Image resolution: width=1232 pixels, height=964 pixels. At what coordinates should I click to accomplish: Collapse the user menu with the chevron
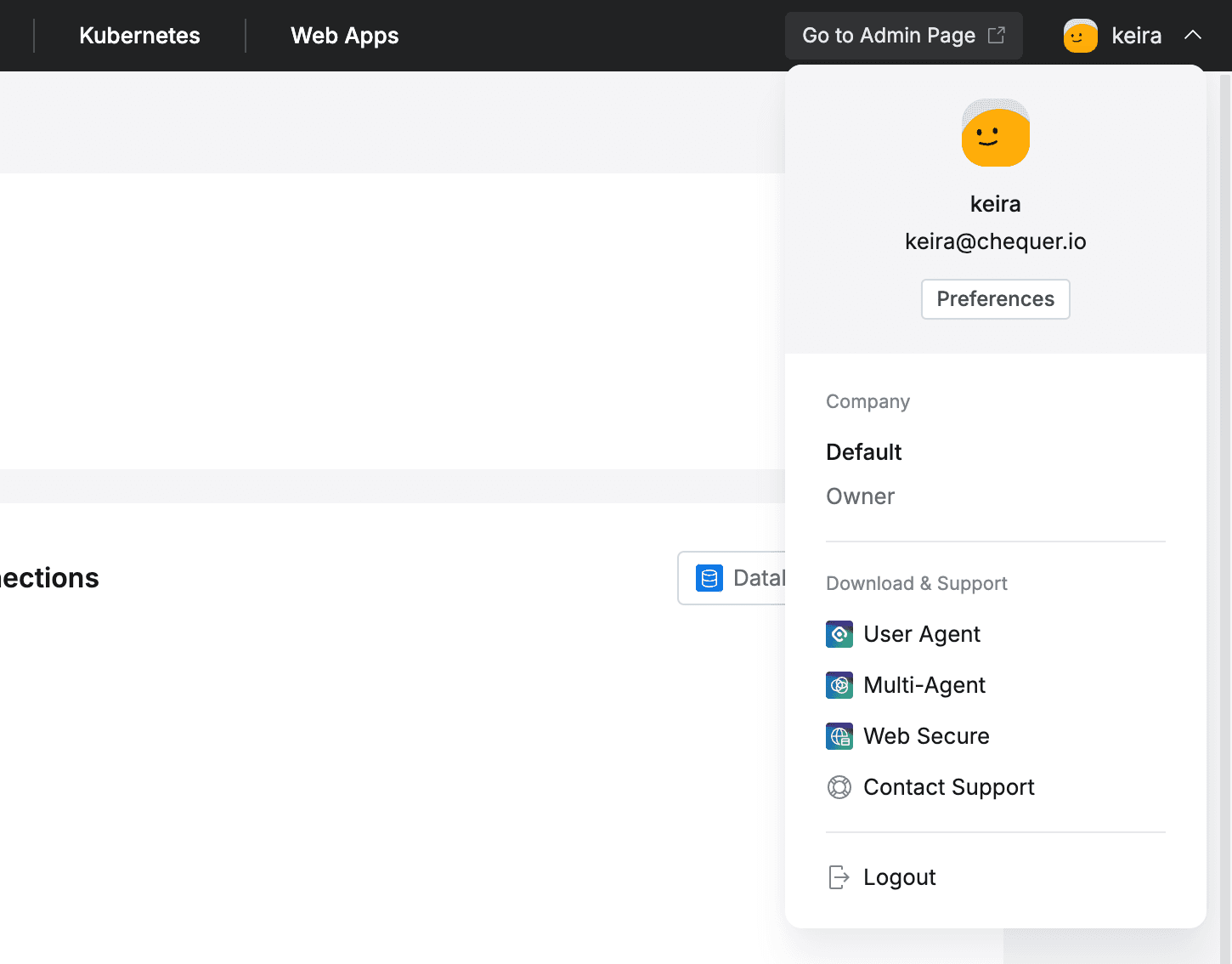point(1194,35)
